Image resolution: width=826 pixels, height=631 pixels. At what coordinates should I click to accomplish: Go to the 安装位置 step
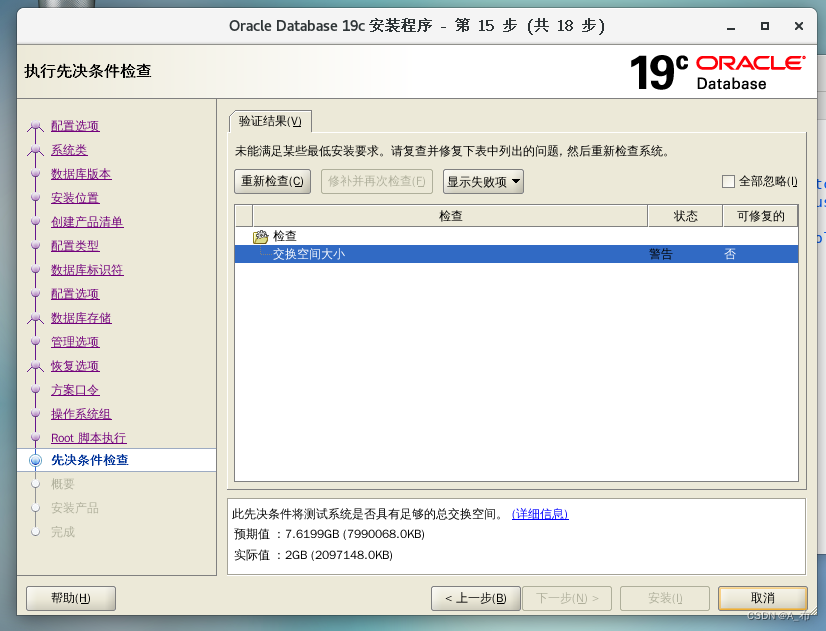[x=75, y=198]
